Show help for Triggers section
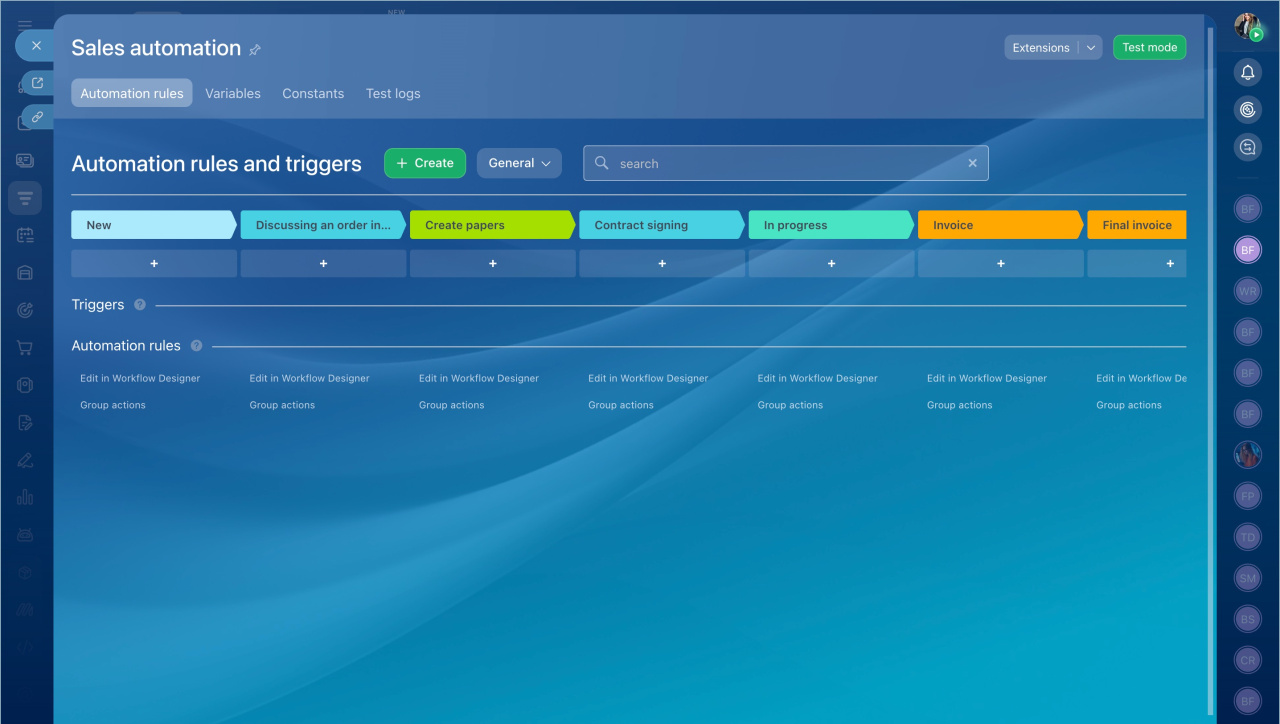The image size is (1280, 724). (140, 305)
